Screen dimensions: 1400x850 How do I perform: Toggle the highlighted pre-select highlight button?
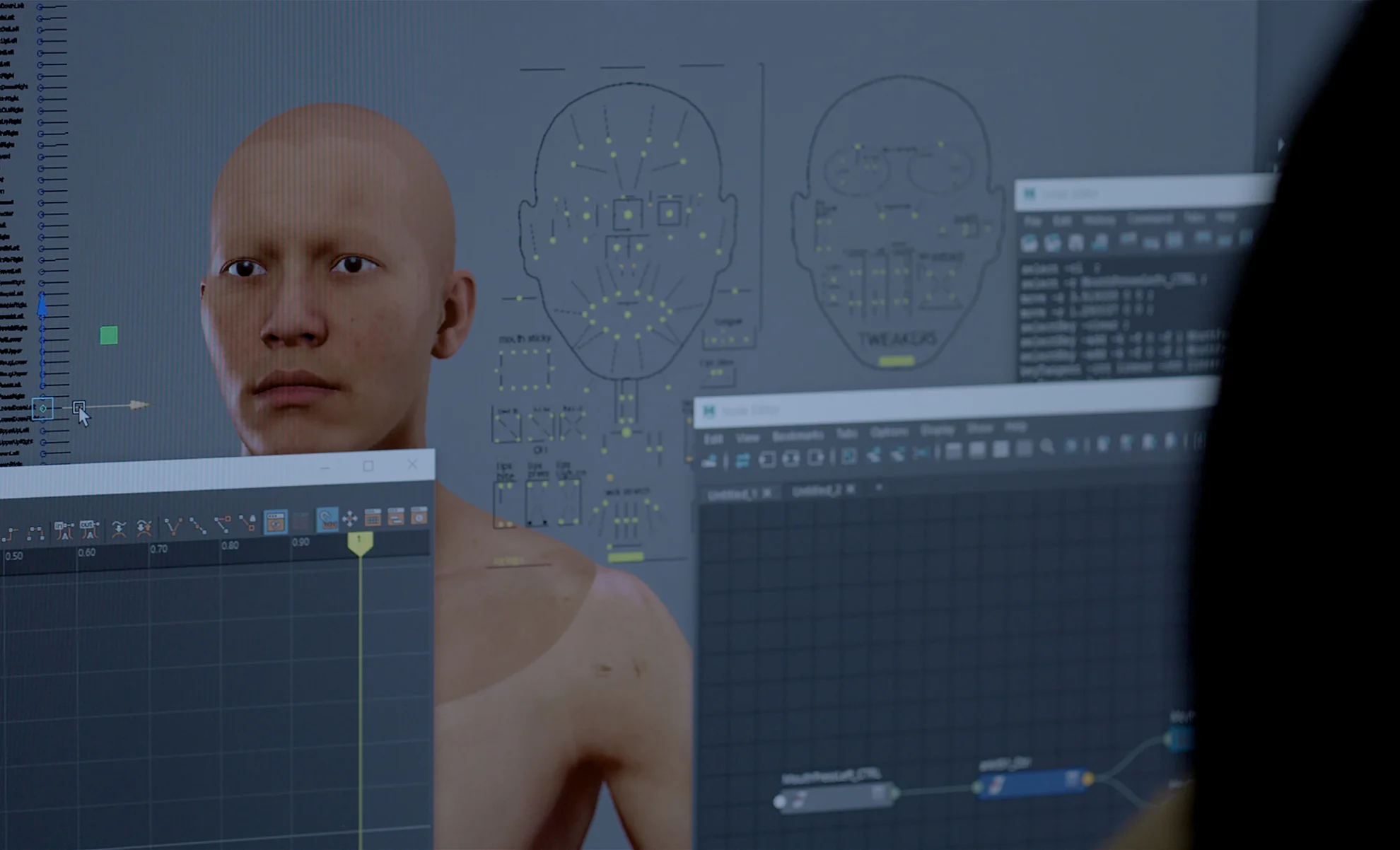pyautogui.click(x=327, y=519)
